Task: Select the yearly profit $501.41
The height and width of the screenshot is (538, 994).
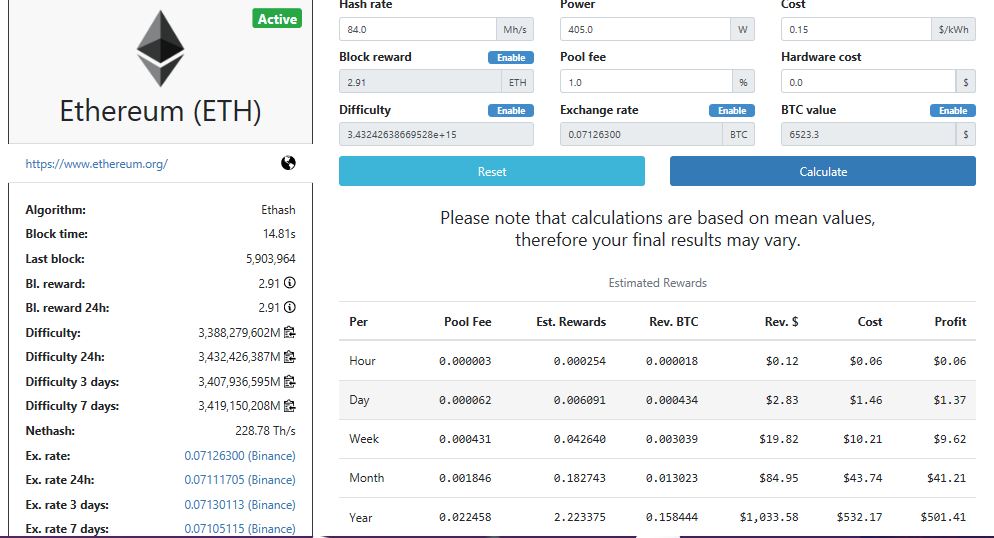Action: click(943, 517)
